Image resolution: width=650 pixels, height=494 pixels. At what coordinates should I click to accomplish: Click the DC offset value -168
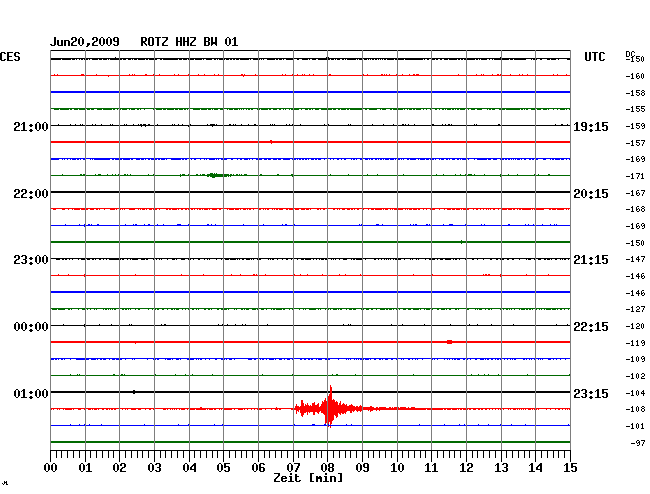635,209
